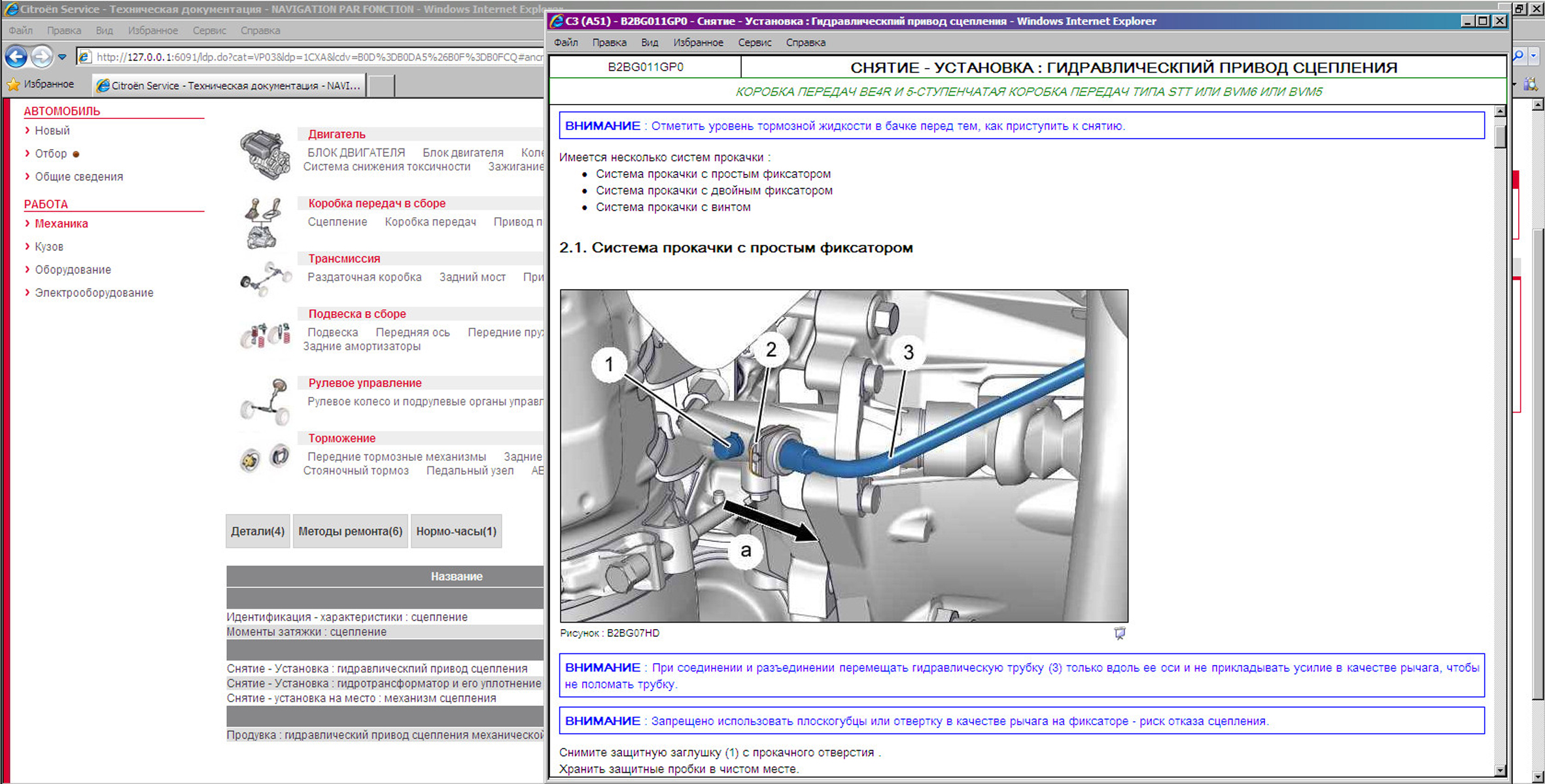Click the gearbox icon beside Коробка передач
The image size is (1545, 784).
[x=263, y=223]
